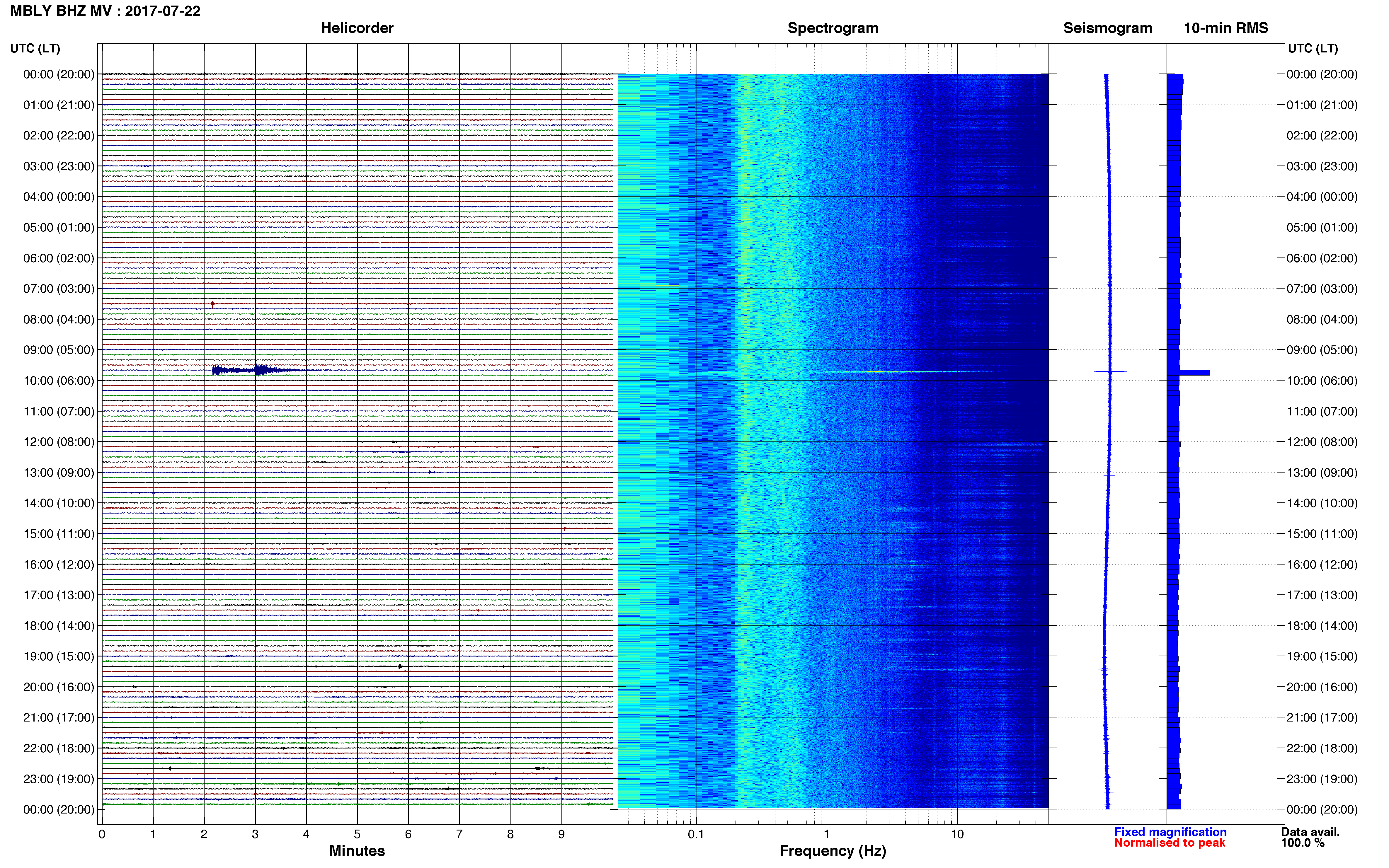Click the '9' tick on the Minutes axis
The image size is (1389, 868).
pyautogui.click(x=561, y=835)
